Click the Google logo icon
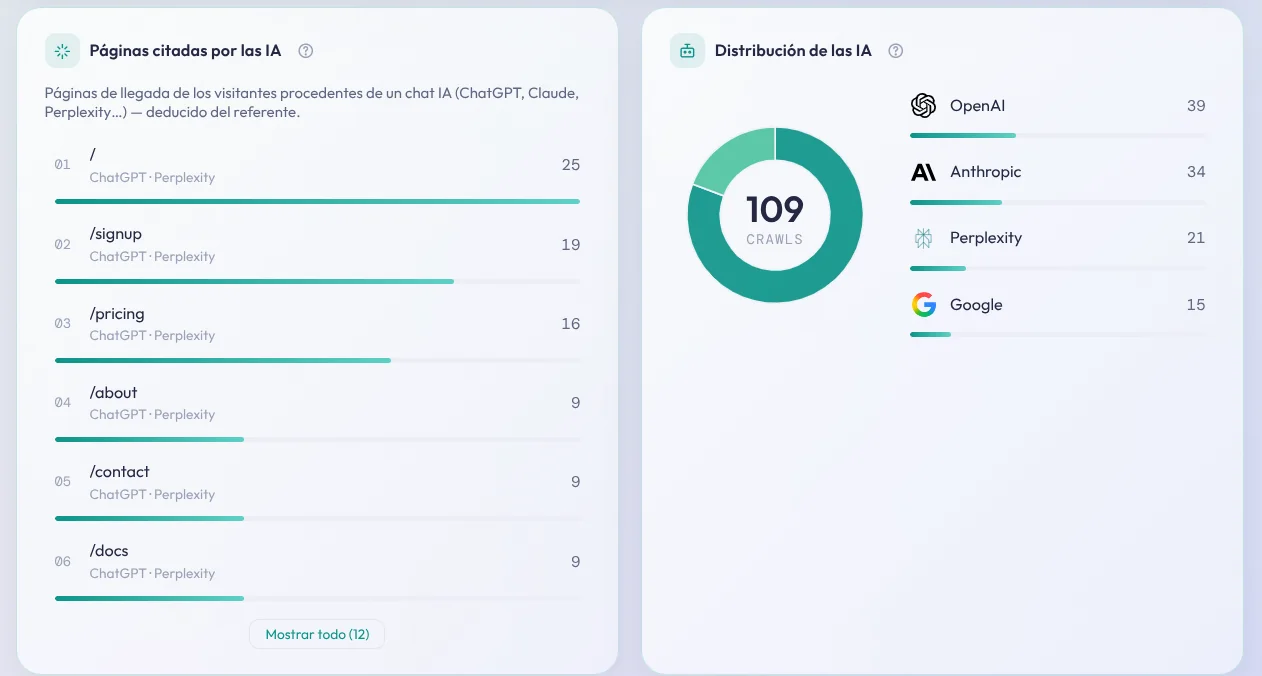The image size is (1262, 676). (923, 305)
